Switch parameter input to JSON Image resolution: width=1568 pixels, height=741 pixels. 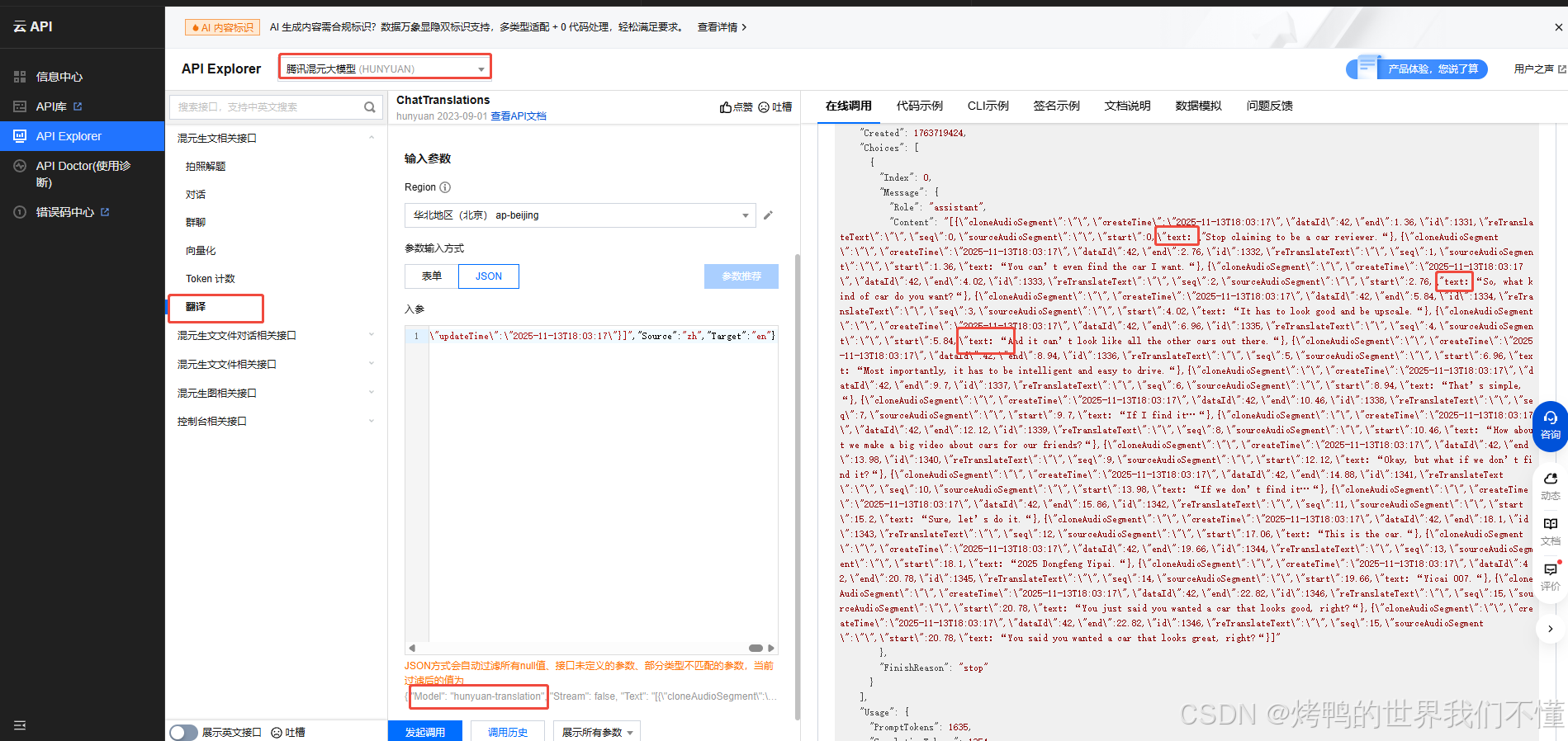tap(489, 276)
